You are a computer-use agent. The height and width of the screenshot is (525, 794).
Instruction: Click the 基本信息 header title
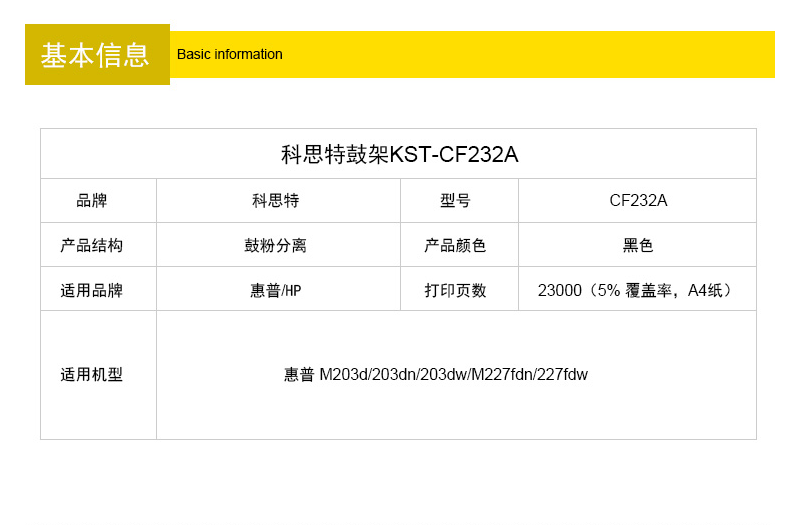(x=95, y=55)
